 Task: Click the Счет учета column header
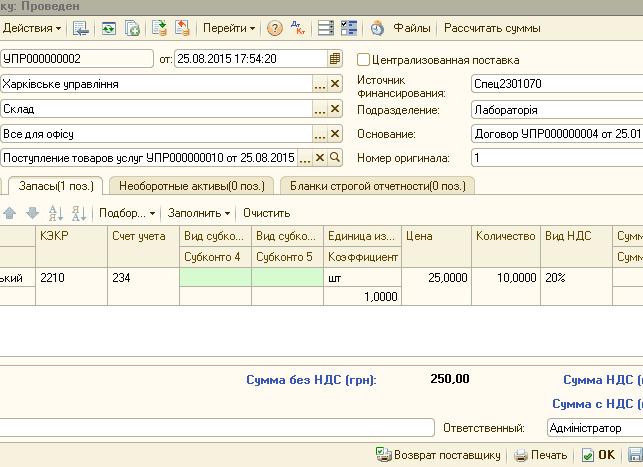pyautogui.click(x=144, y=246)
